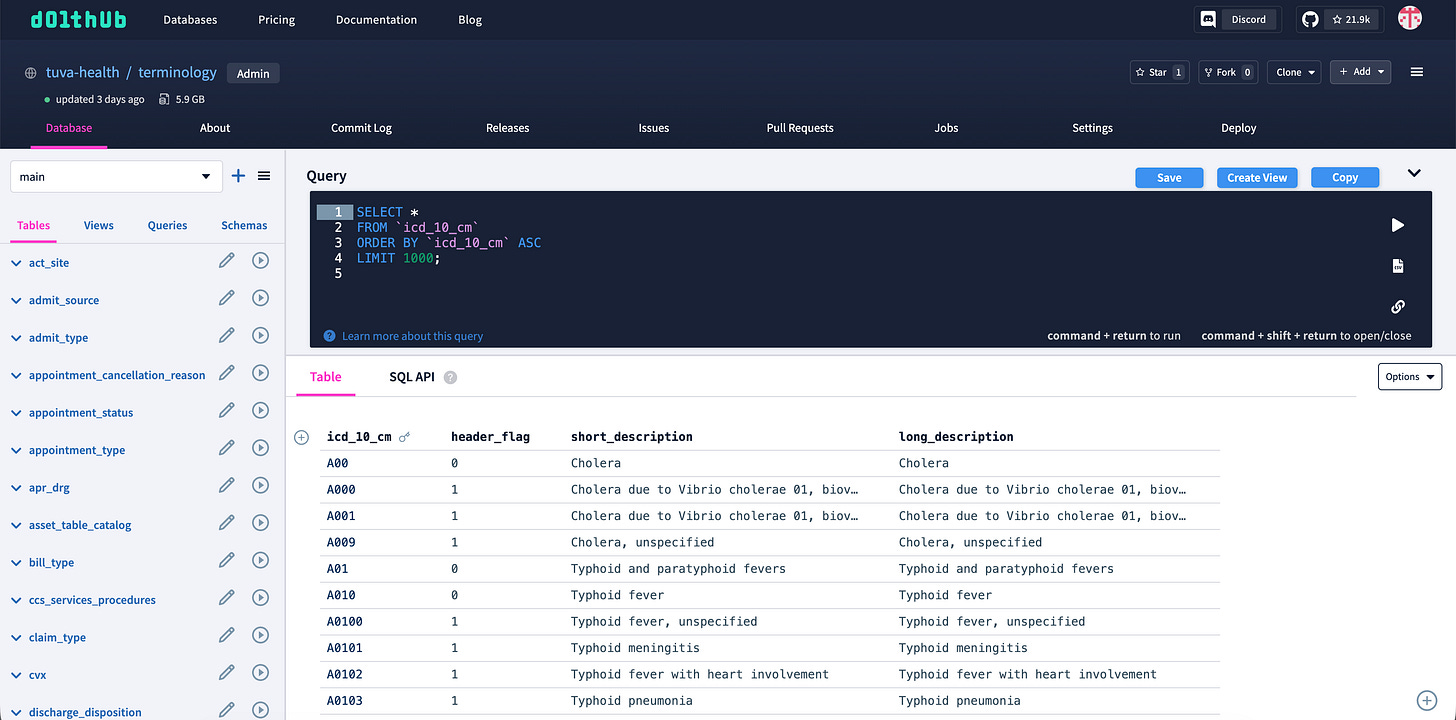1456x720 pixels.
Task: Run query on claim_type table
Action: pos(260,636)
